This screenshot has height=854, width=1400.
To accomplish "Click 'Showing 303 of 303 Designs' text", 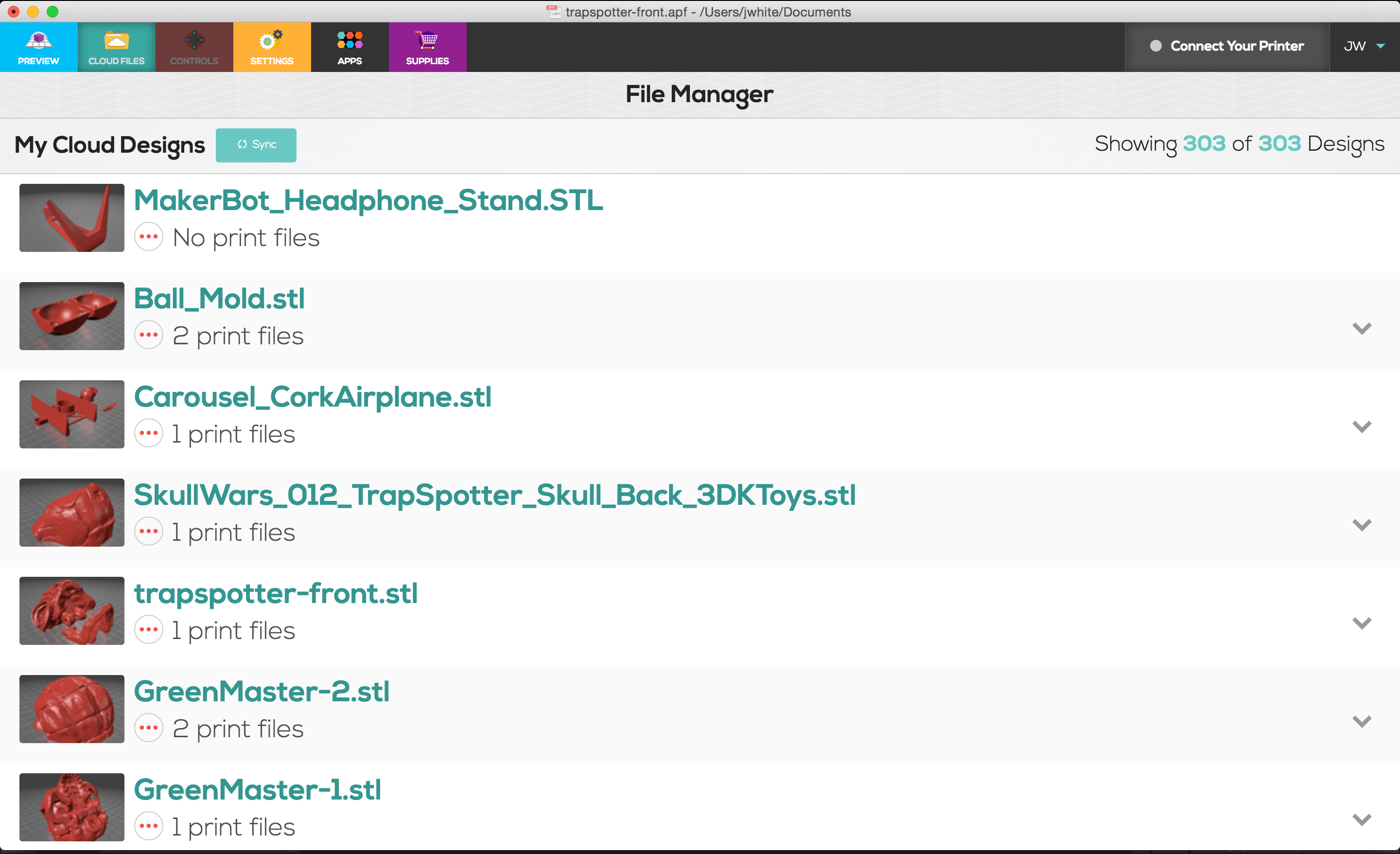I will coord(1239,145).
